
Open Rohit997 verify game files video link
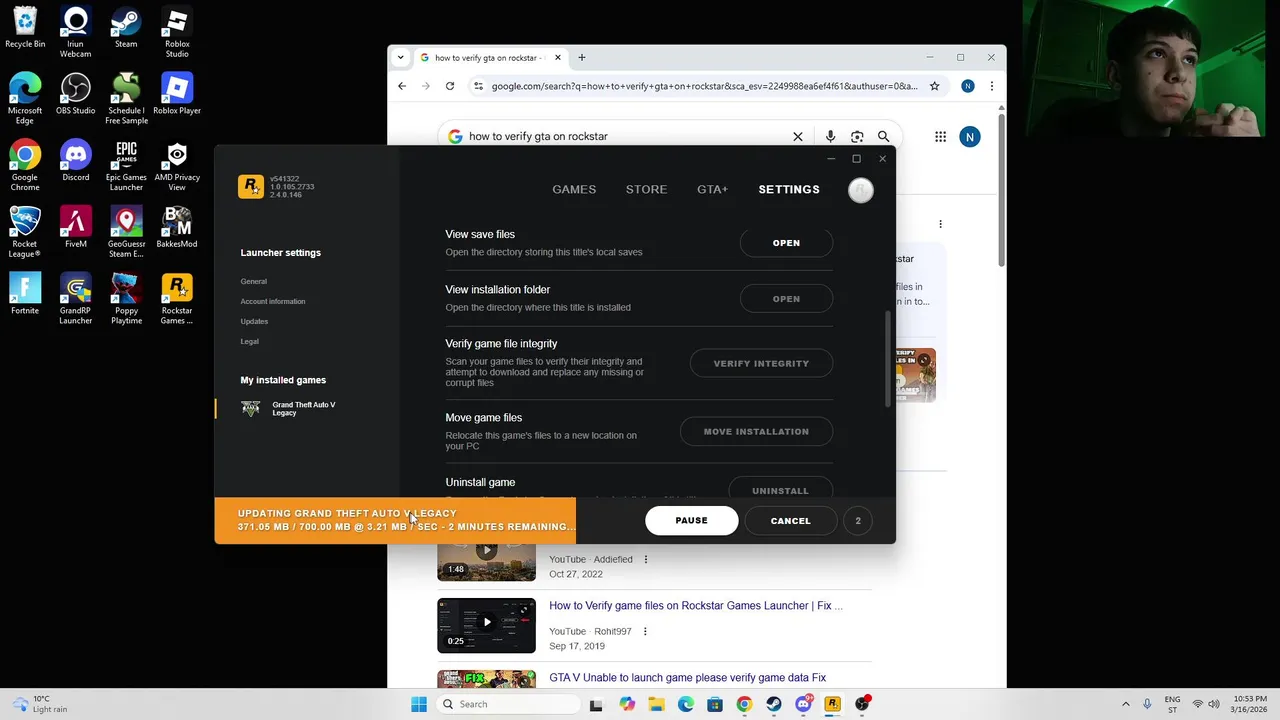tap(696, 606)
